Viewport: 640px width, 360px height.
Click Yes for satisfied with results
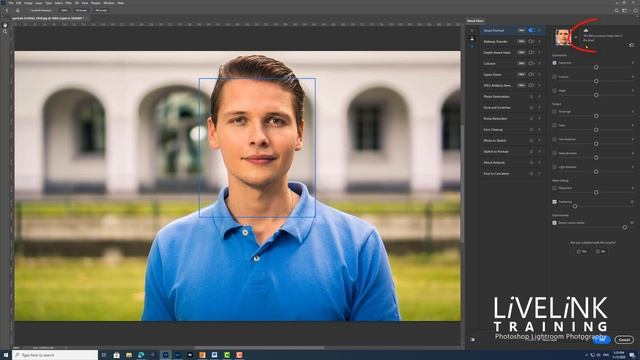(582, 252)
